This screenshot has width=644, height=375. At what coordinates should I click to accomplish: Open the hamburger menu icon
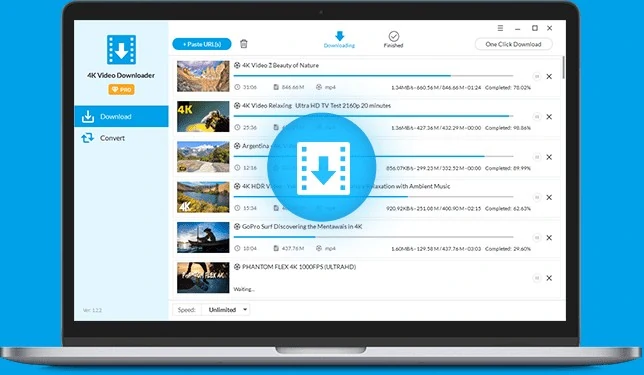click(x=500, y=28)
